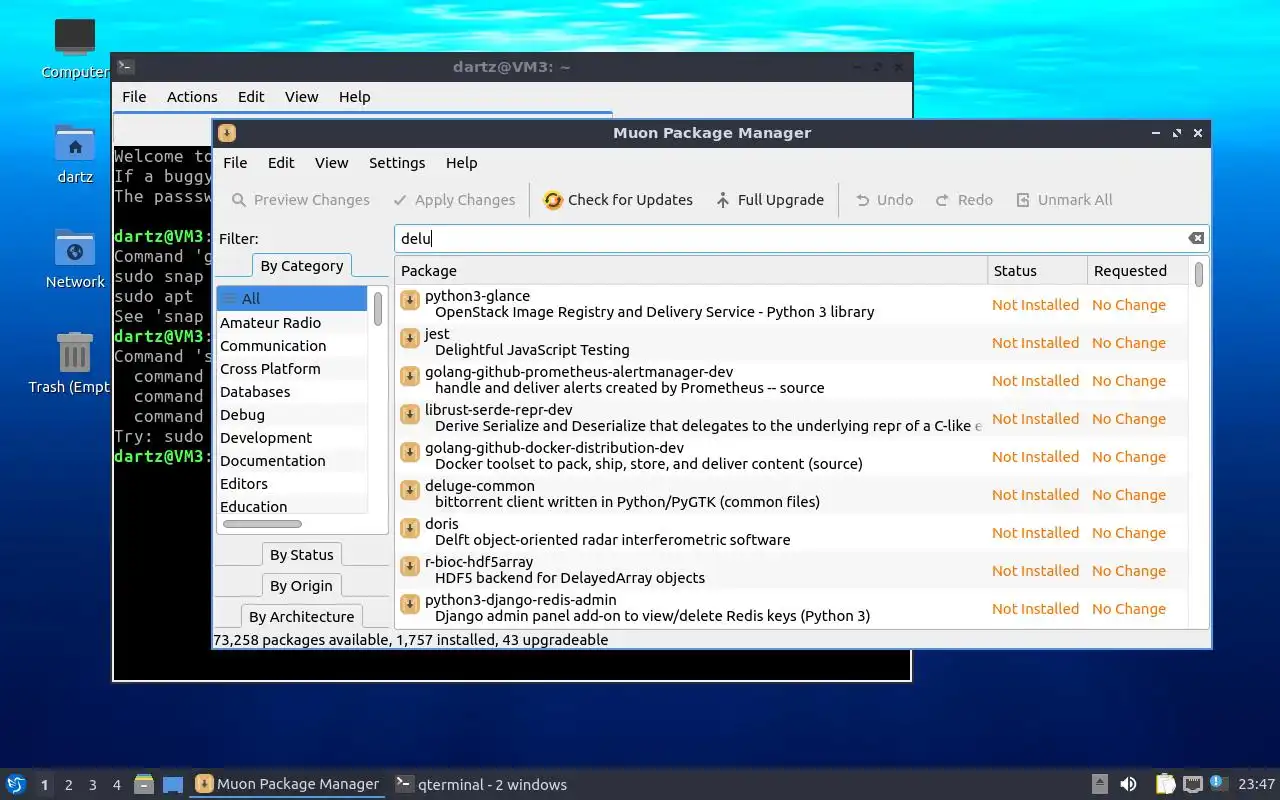Select the Editors category
Screen dimensions: 1280x800
293,484
